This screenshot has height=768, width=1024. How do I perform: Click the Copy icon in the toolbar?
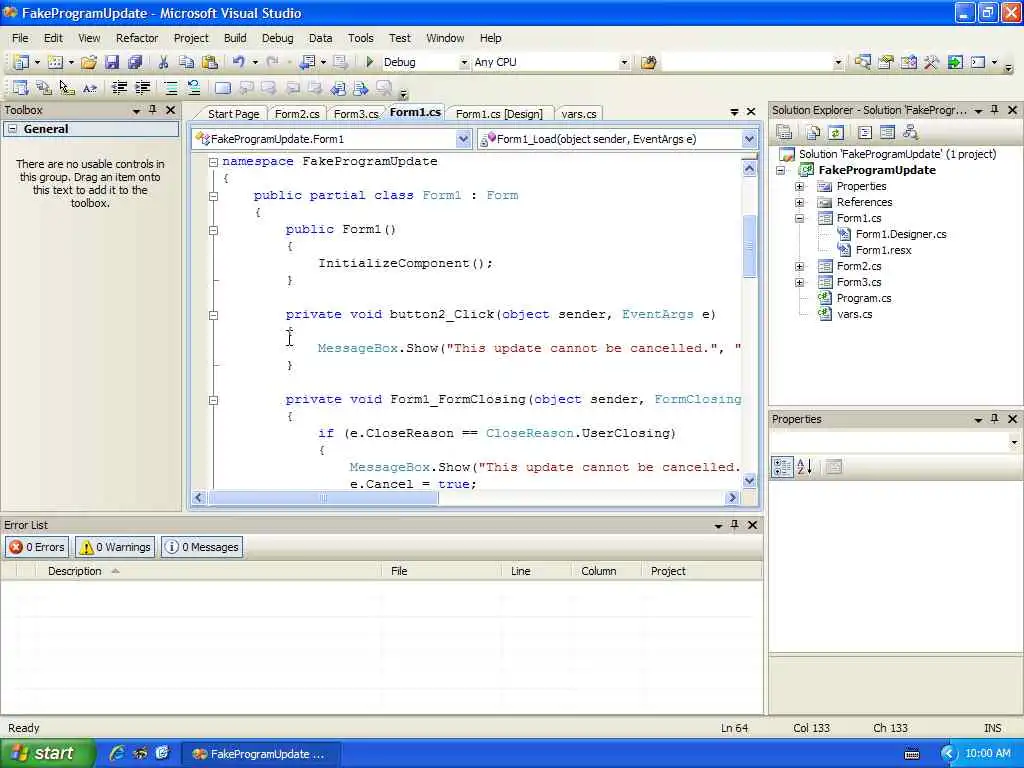tap(186, 62)
